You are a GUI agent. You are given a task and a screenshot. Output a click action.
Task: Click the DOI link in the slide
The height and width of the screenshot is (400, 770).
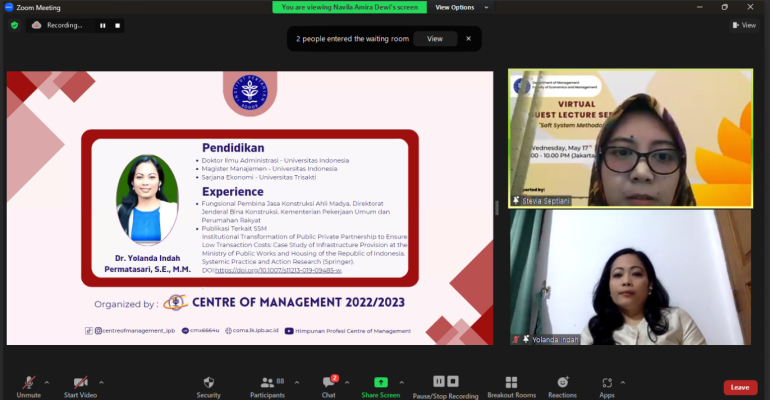[278, 270]
